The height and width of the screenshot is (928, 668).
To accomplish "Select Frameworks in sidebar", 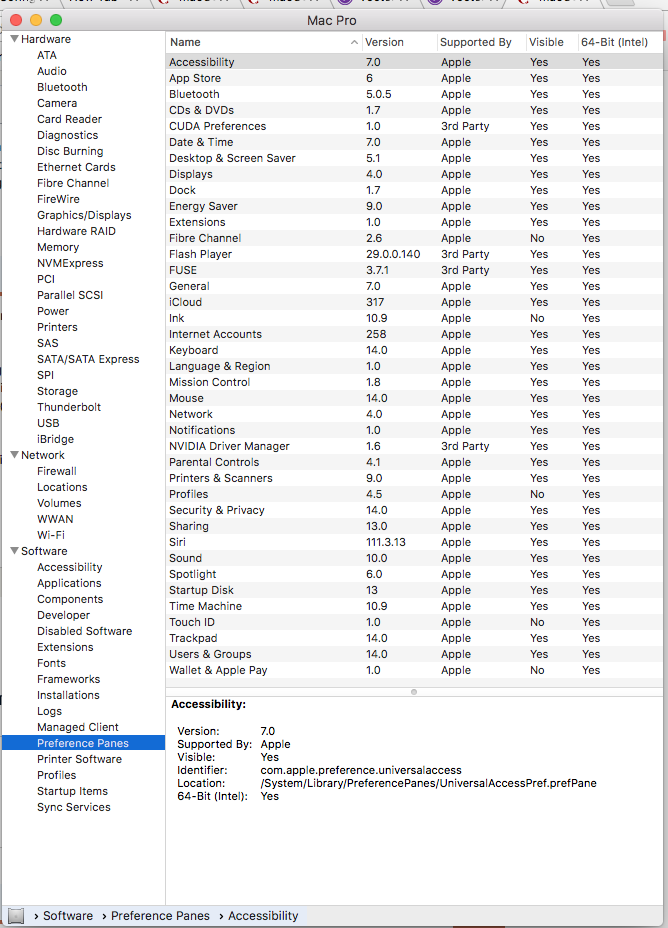I will pyautogui.click(x=69, y=679).
